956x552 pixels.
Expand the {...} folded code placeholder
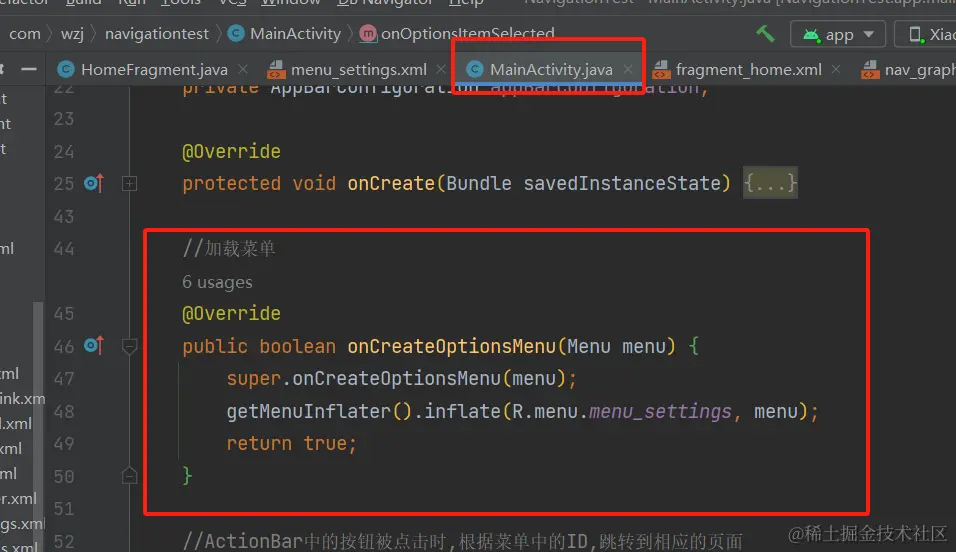click(770, 183)
